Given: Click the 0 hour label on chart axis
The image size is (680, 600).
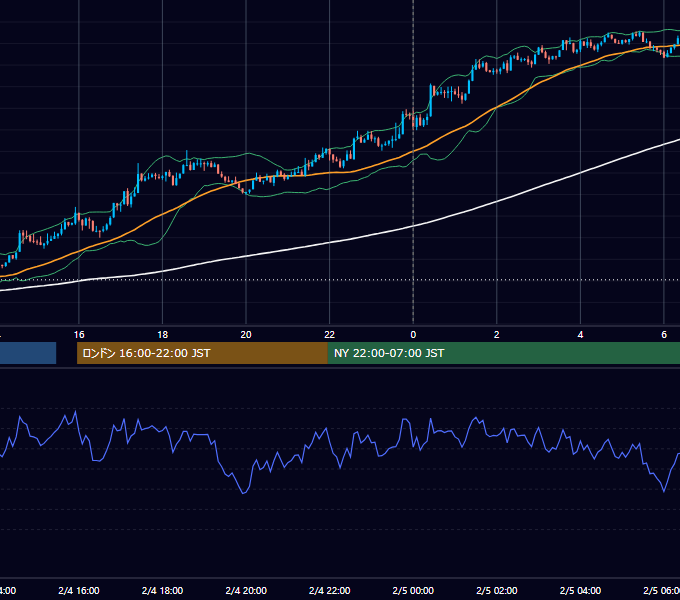Looking at the screenshot, I should [x=413, y=335].
